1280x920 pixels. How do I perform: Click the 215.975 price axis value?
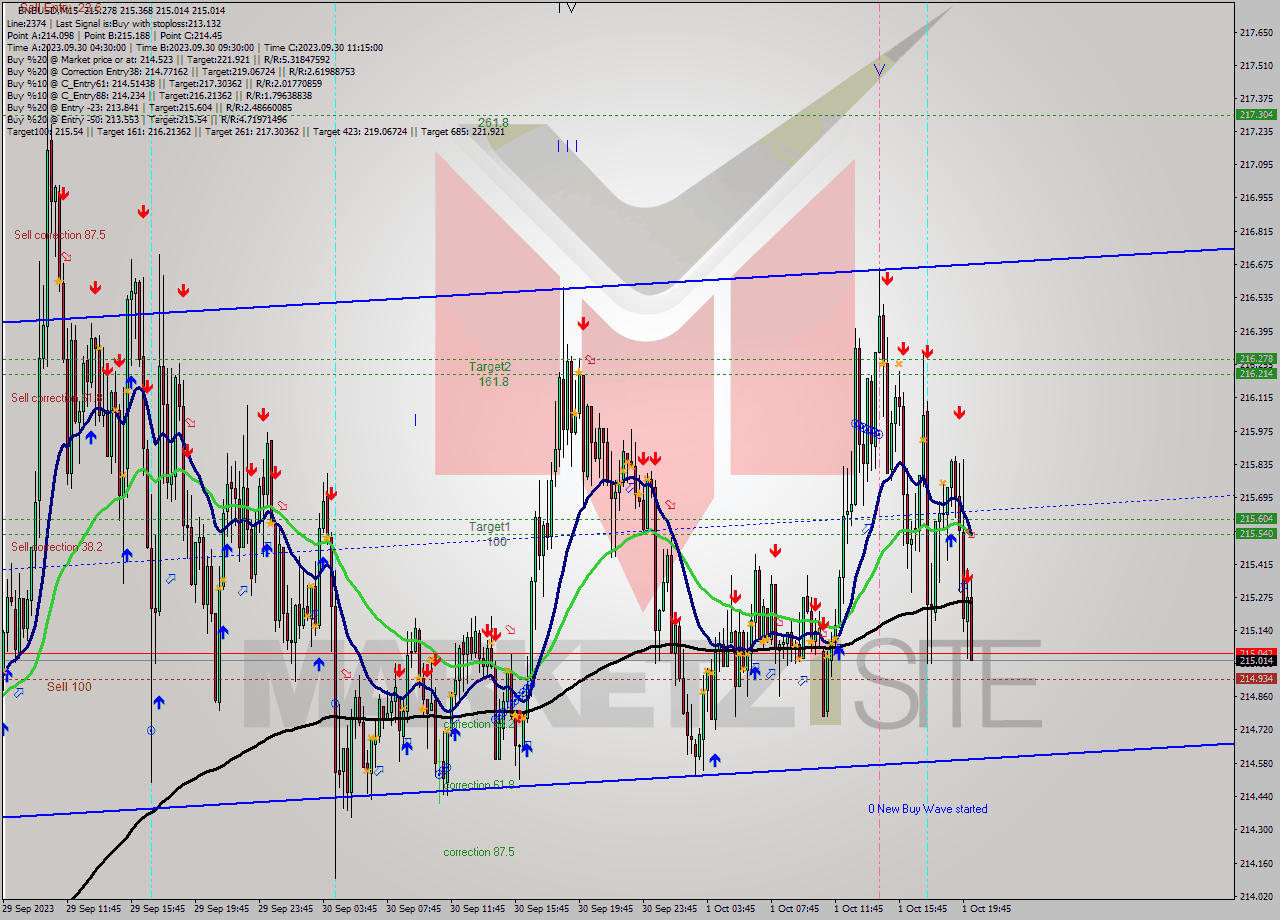pos(1256,431)
